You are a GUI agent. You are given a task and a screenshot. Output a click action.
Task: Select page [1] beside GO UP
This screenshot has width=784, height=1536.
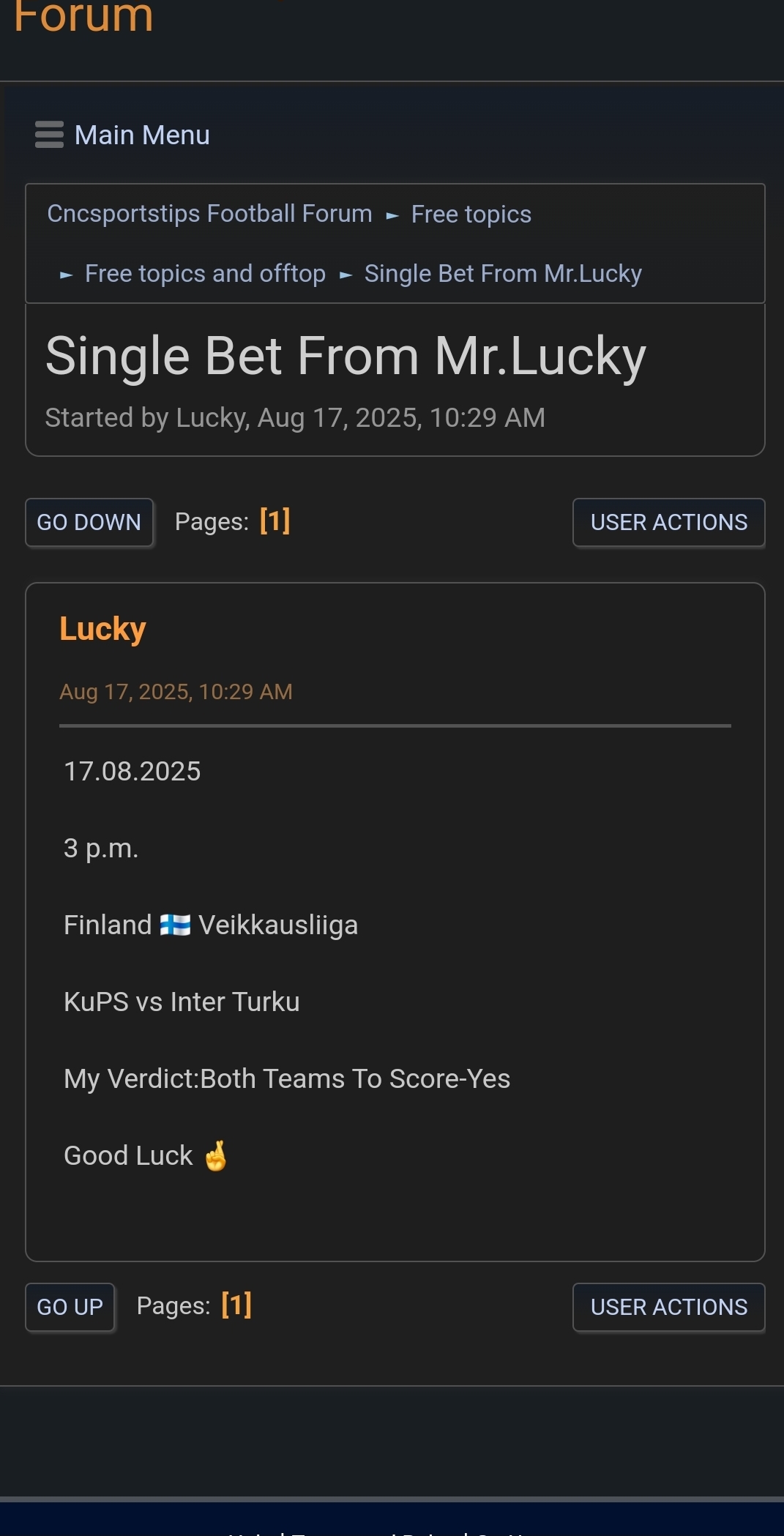coord(236,1305)
